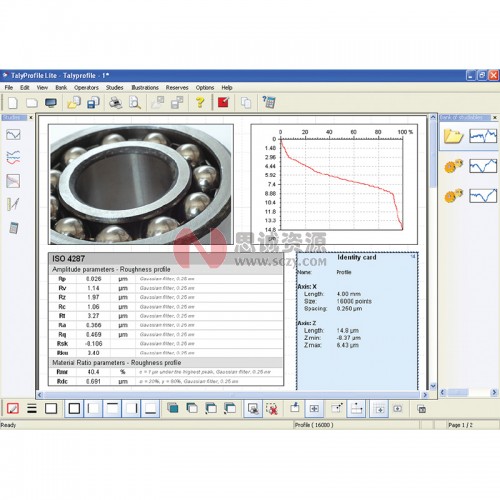This screenshot has height=500, width=500.
Task: Click the horizontal scrollbar right arrow
Action: pyautogui.click(x=425, y=395)
